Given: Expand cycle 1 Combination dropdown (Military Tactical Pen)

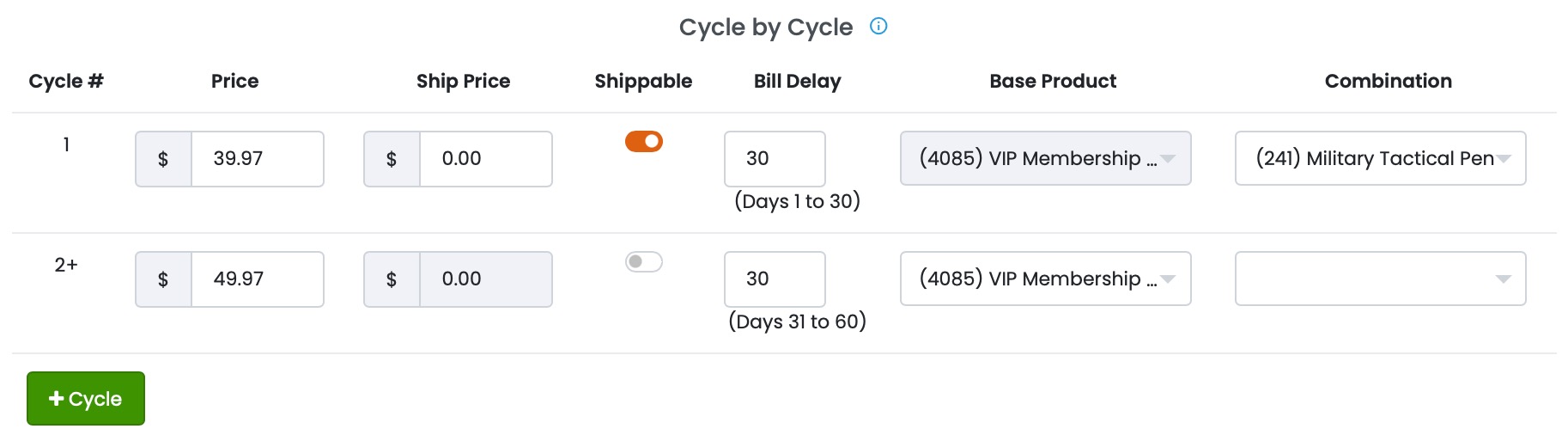Looking at the screenshot, I should [1380, 158].
